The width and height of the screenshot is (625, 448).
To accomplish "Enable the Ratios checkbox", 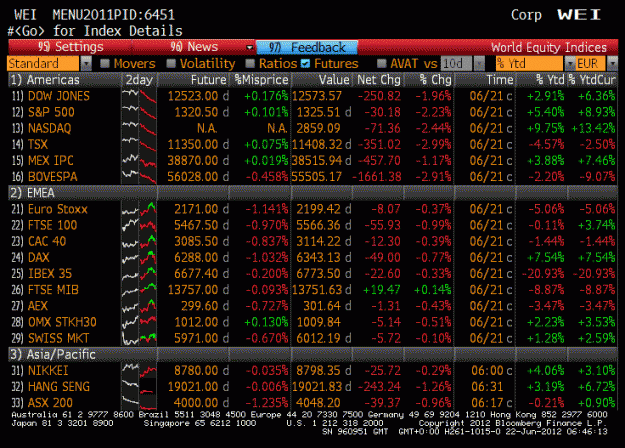I will pyautogui.click(x=250, y=63).
